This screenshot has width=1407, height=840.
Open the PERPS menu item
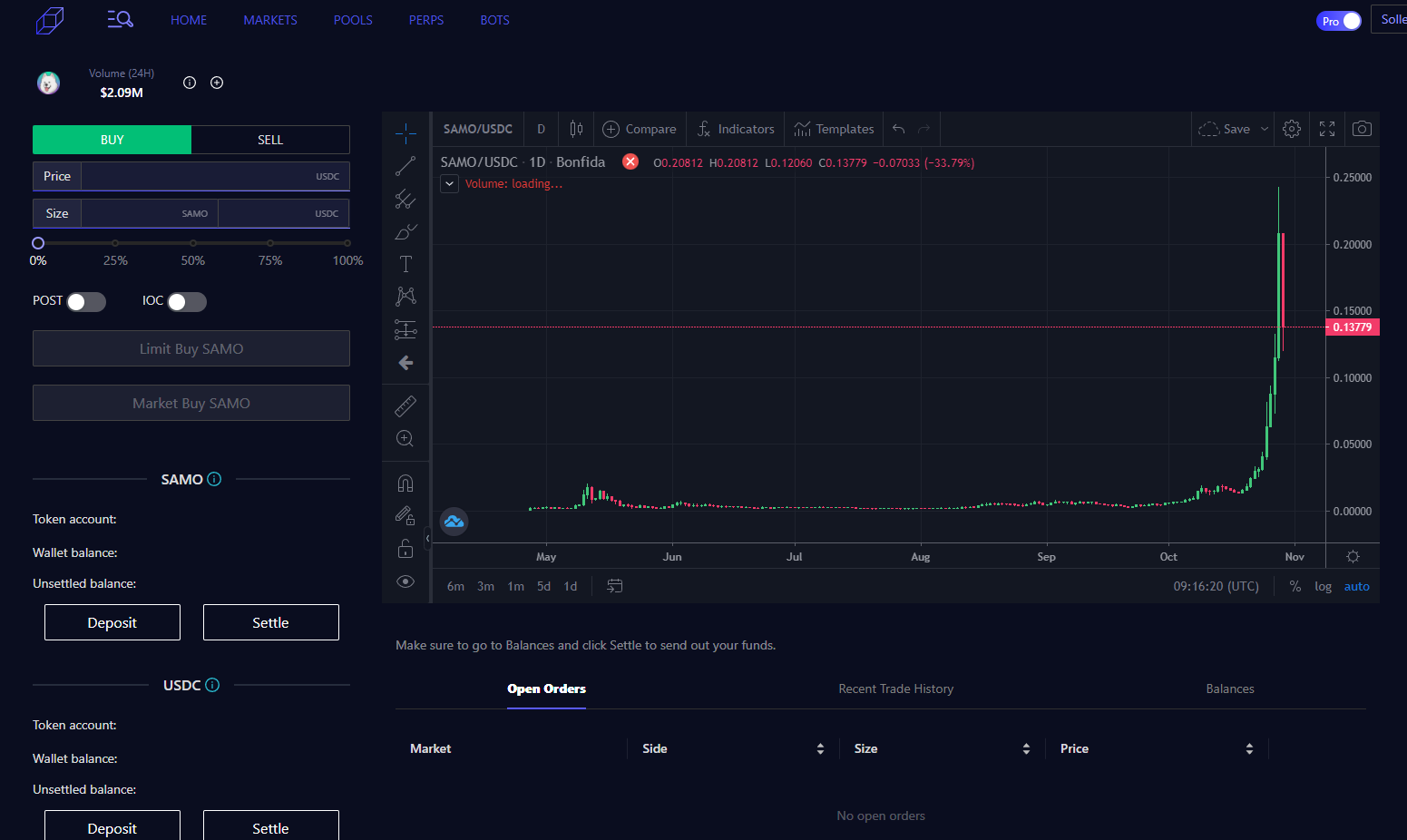tap(426, 20)
